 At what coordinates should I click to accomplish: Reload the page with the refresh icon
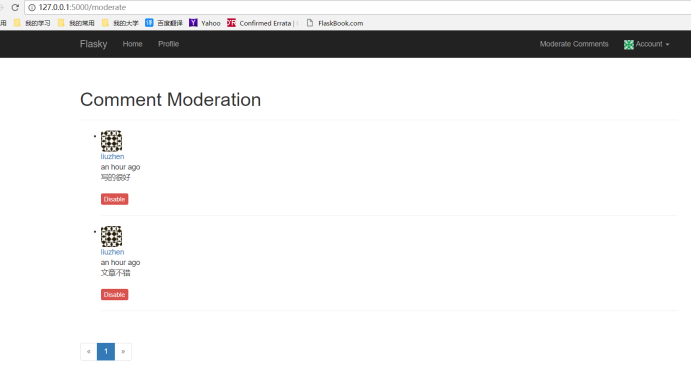point(15,7)
